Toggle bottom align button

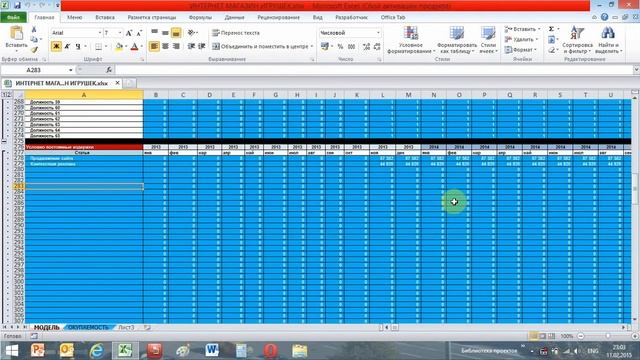[x=176, y=33]
